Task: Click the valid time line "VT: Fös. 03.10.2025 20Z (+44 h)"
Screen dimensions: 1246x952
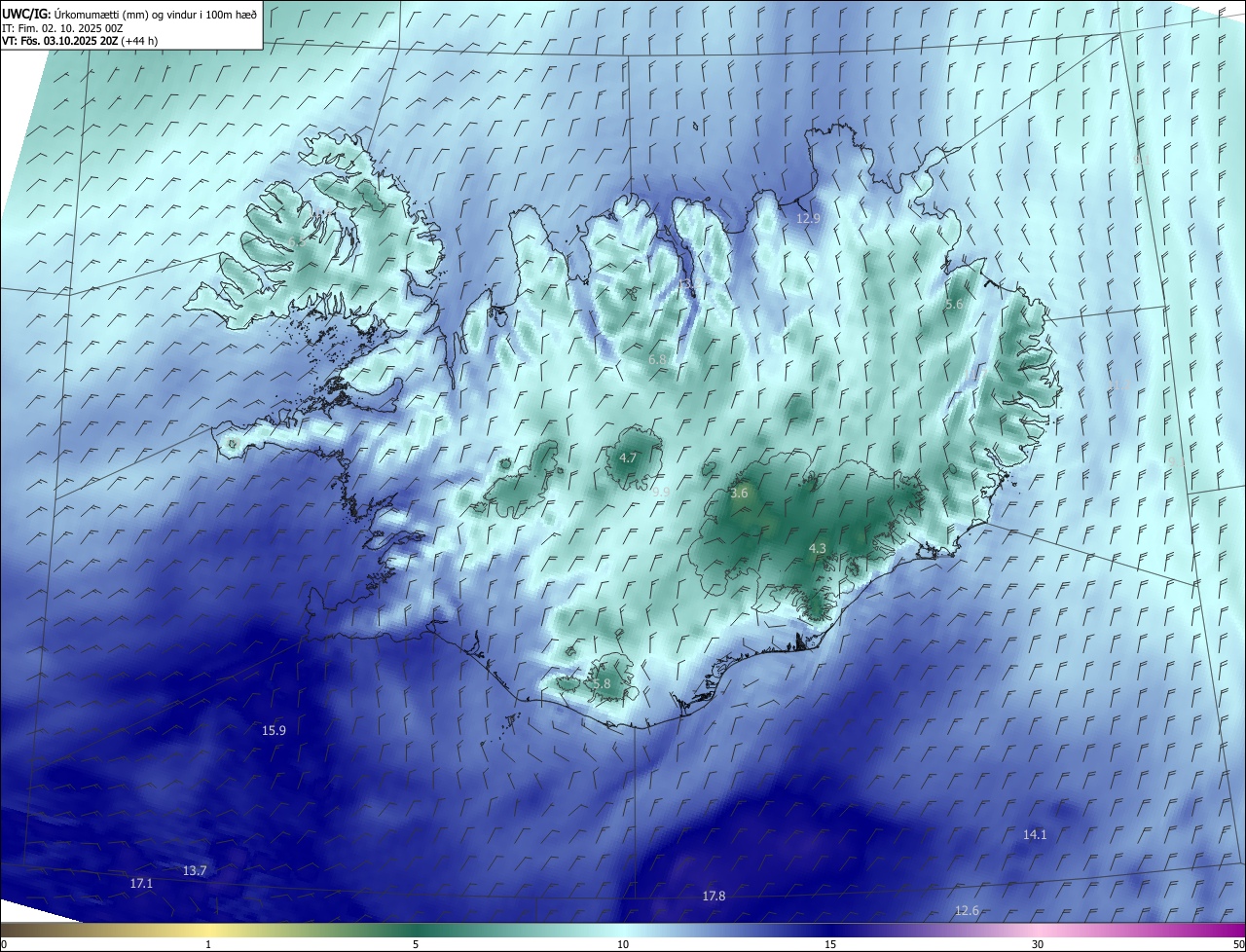Action: click(x=80, y=41)
